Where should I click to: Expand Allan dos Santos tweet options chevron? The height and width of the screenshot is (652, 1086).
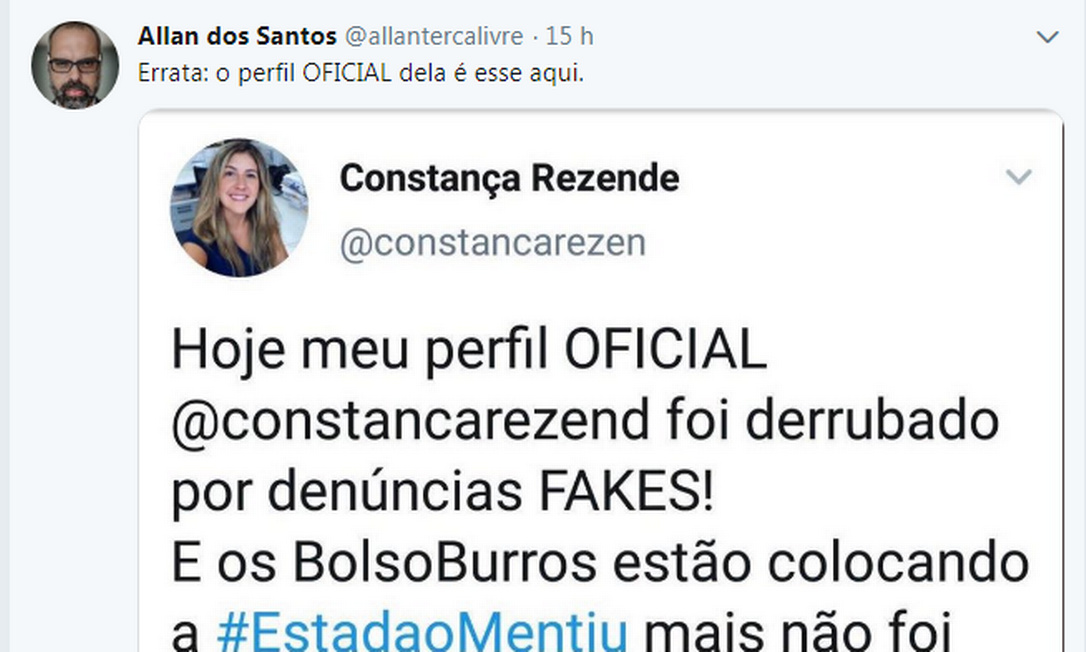tap(1047, 37)
